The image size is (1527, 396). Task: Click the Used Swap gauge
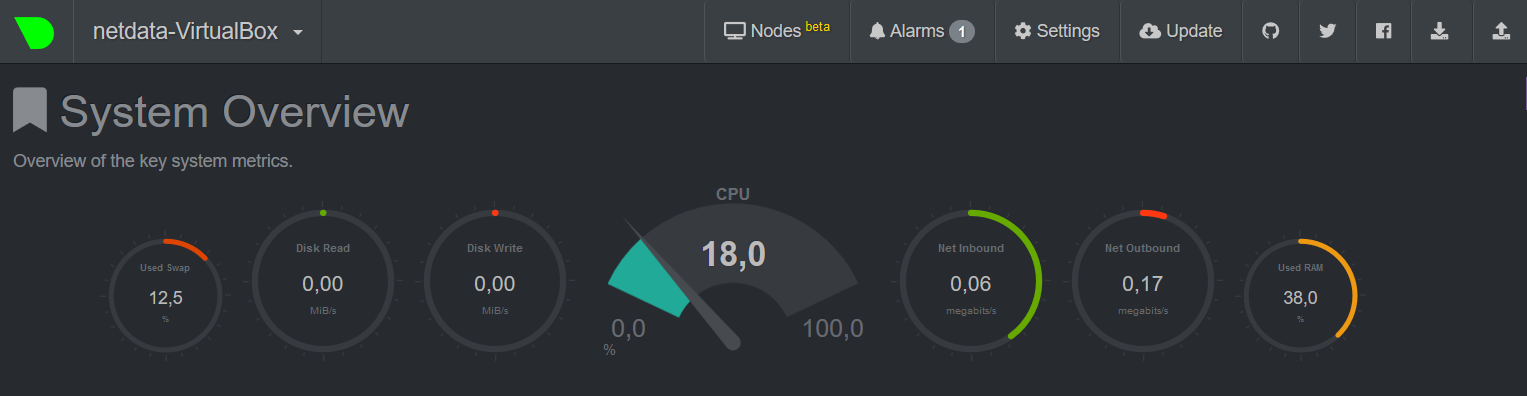point(166,298)
